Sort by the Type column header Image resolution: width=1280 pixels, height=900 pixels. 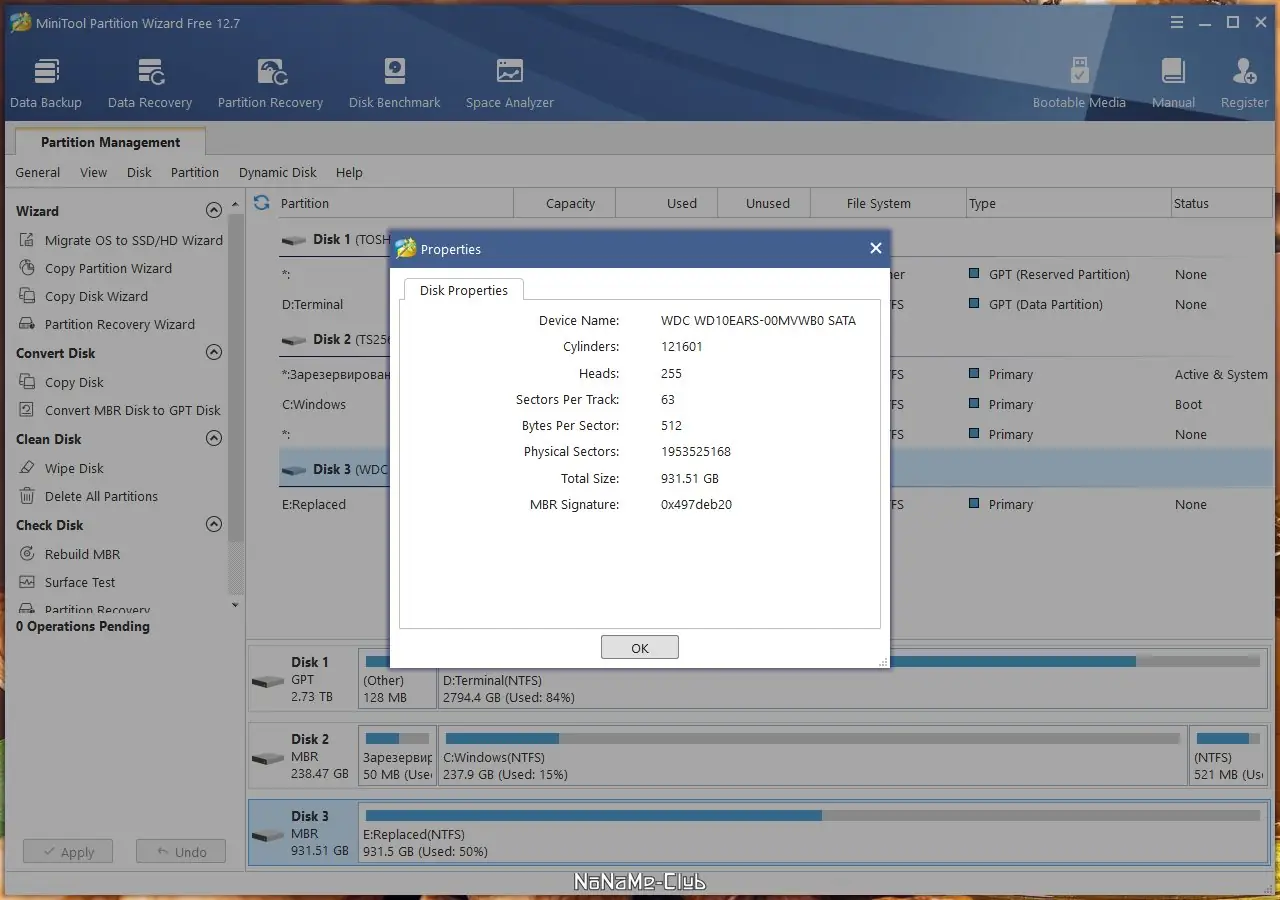click(x=1068, y=203)
